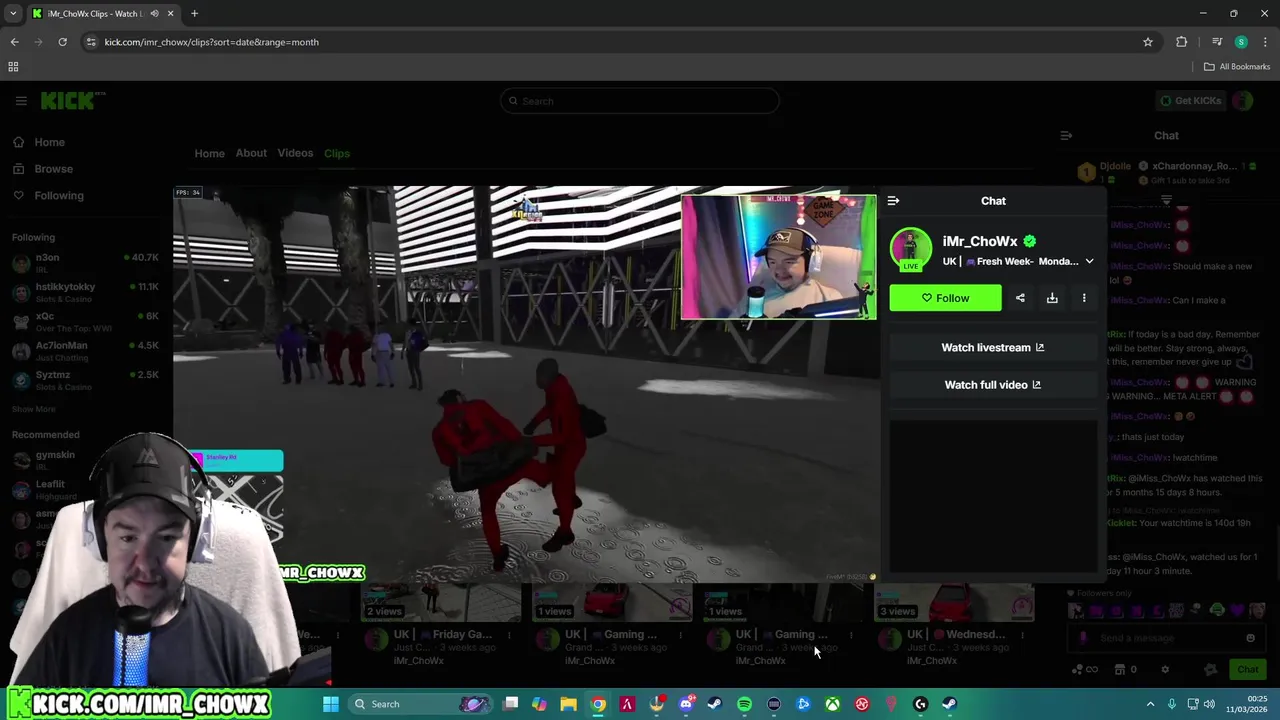The image size is (1280, 720).
Task: Open the Chrome tab search dropdown
Action: coord(13,14)
